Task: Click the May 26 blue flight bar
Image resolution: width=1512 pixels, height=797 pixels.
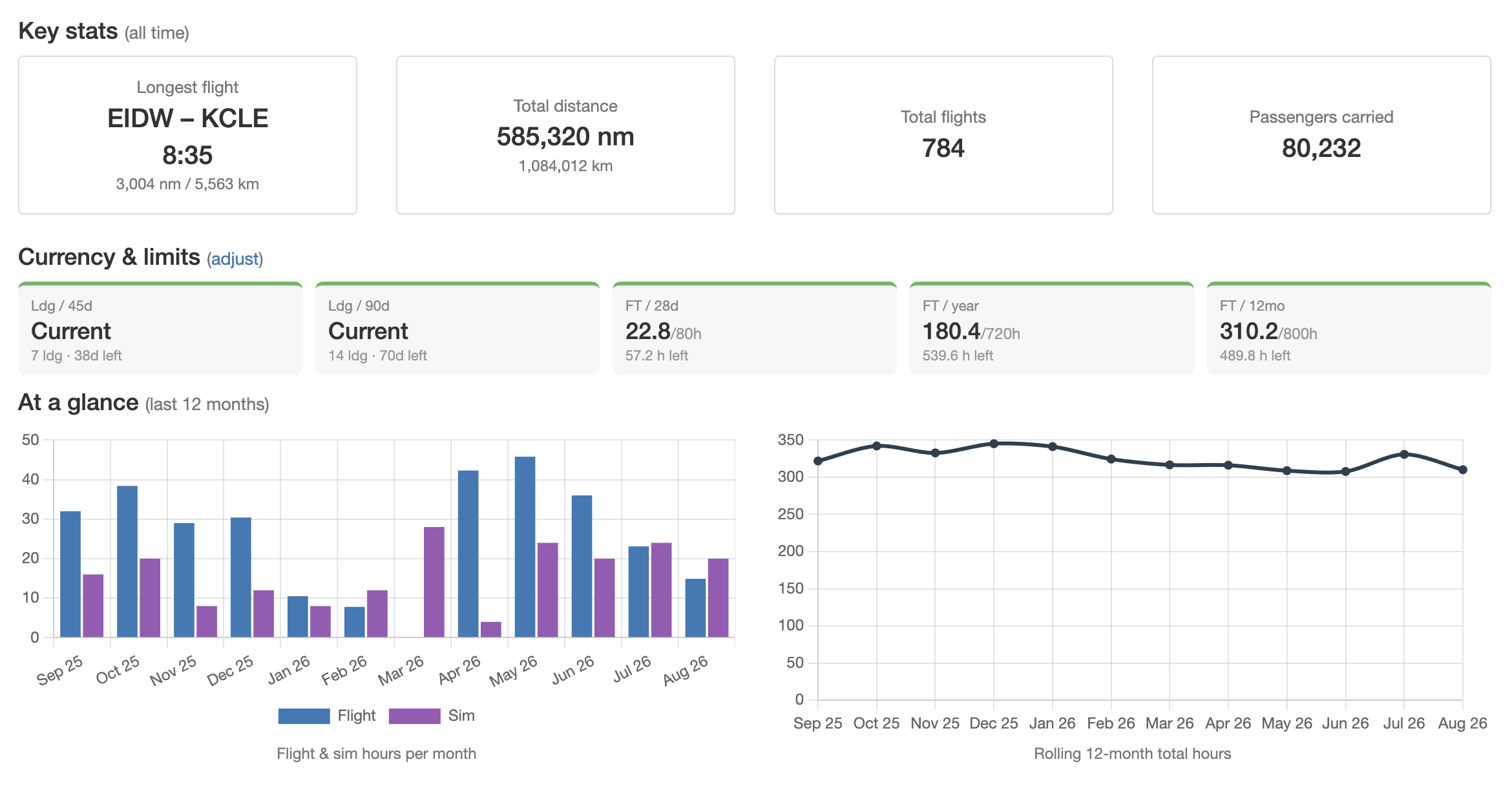Action: pos(525,547)
